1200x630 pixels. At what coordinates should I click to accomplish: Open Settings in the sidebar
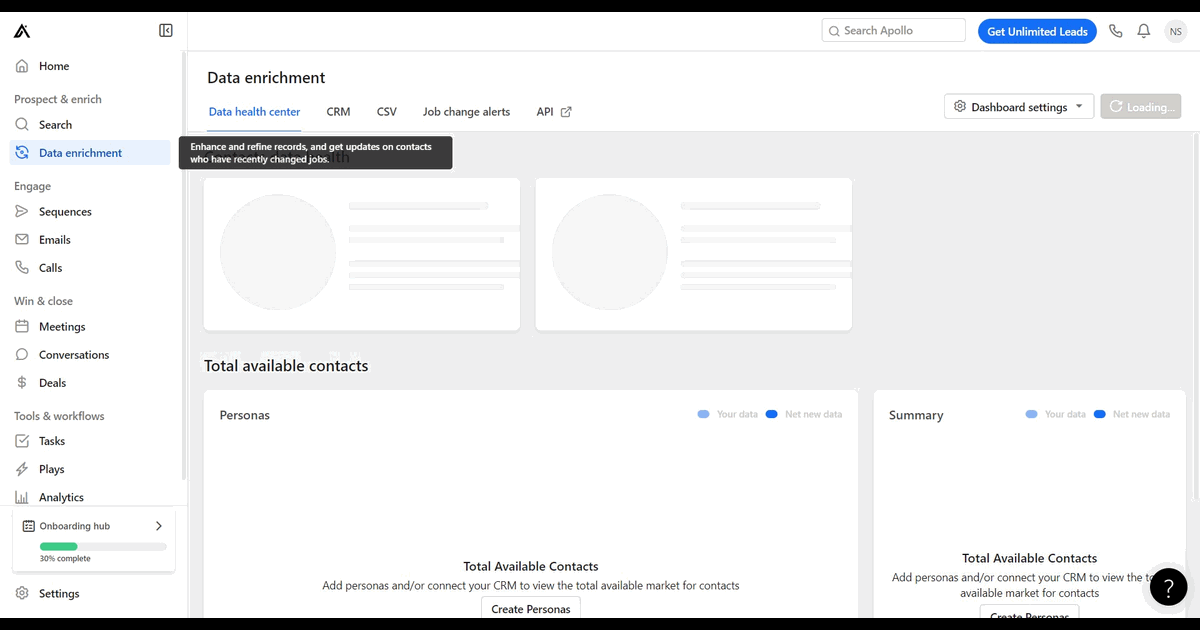pyautogui.click(x=90, y=593)
